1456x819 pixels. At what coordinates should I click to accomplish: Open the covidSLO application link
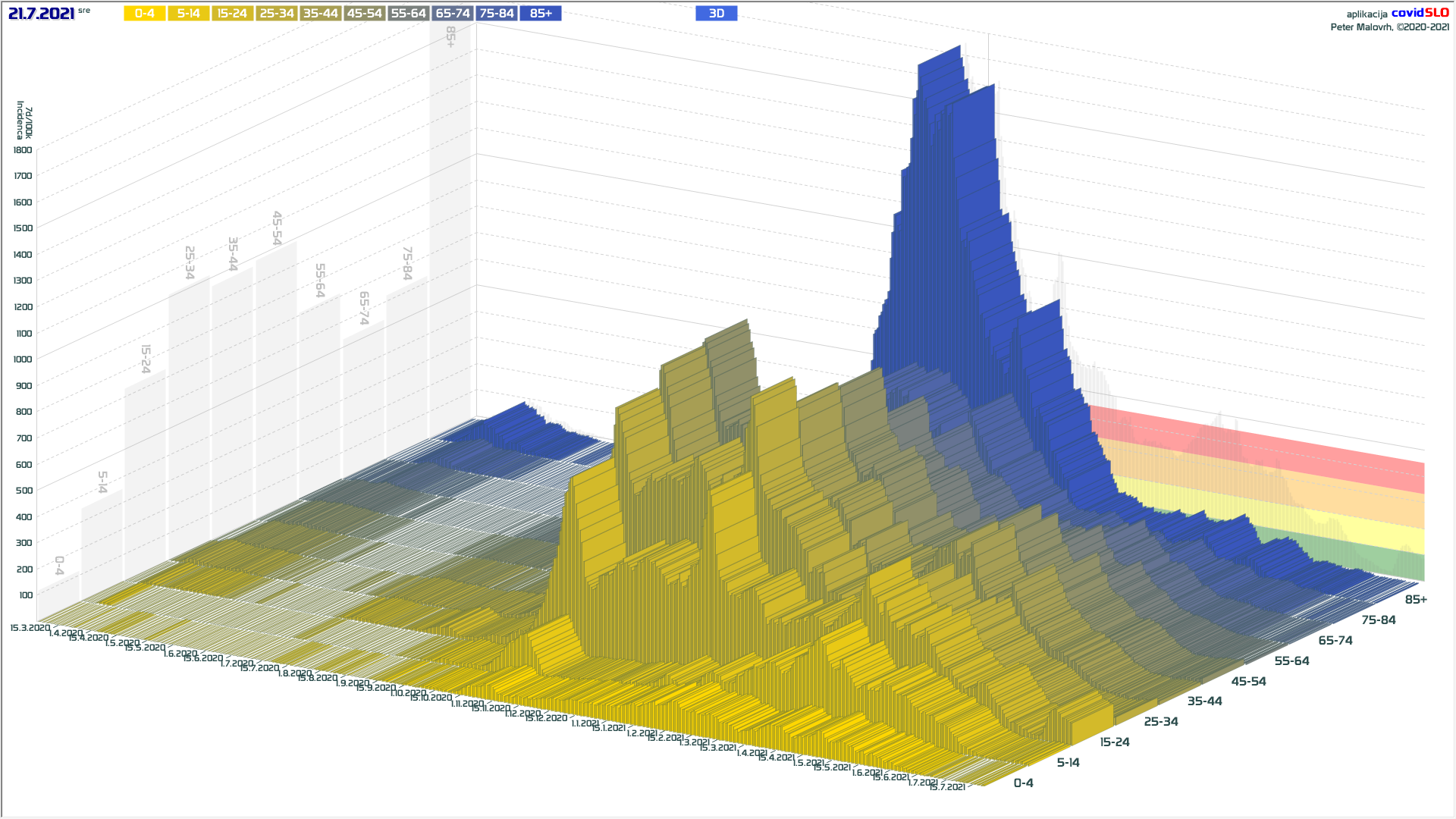point(1420,13)
